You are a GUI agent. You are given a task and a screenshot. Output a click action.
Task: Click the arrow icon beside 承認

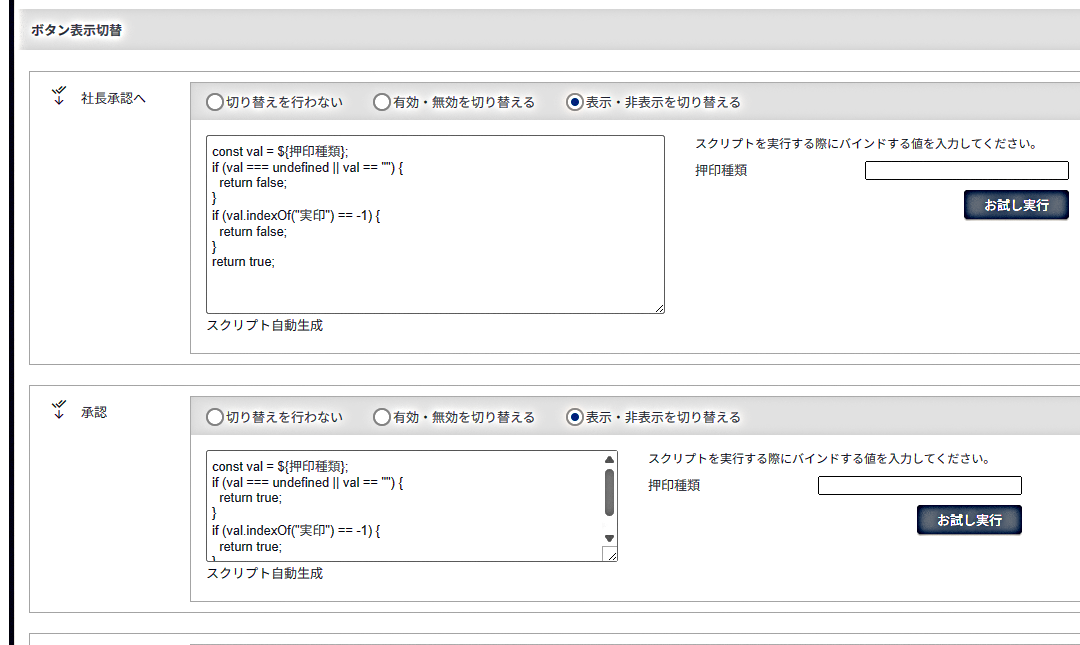[59, 410]
